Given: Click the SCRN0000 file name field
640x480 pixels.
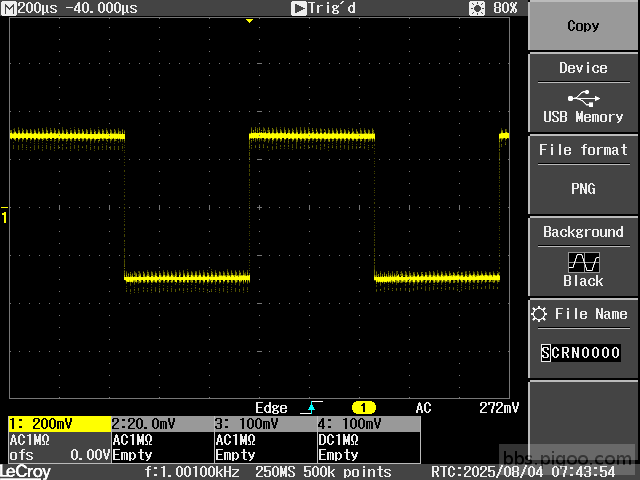Looking at the screenshot, I should (x=581, y=353).
